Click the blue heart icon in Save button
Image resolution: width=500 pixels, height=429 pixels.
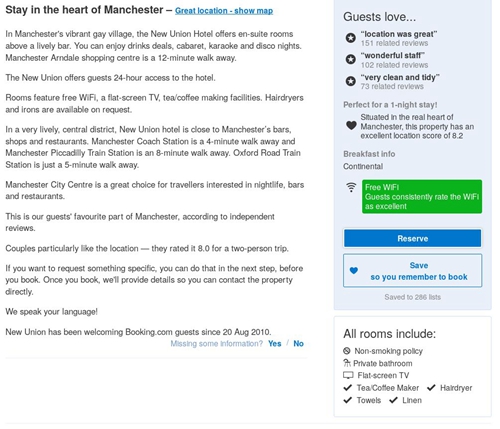pyautogui.click(x=354, y=271)
